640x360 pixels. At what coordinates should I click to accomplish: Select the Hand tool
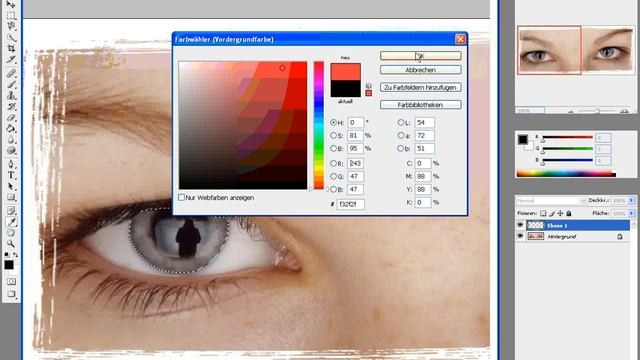click(11, 233)
